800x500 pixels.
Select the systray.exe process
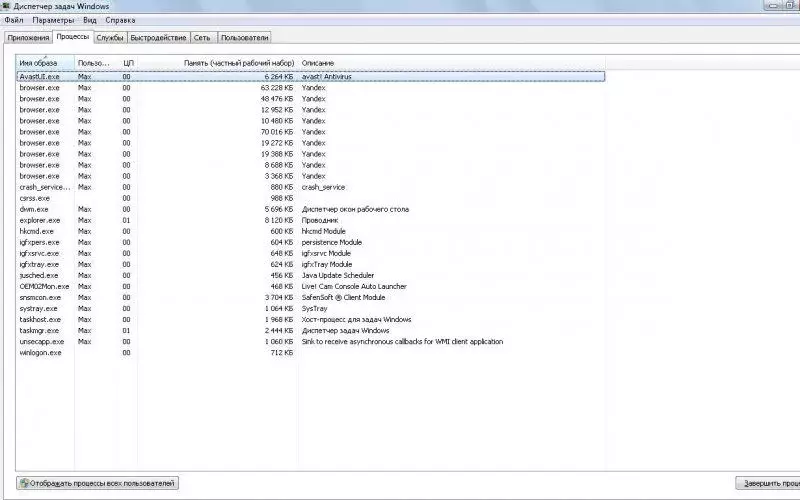coord(310,309)
